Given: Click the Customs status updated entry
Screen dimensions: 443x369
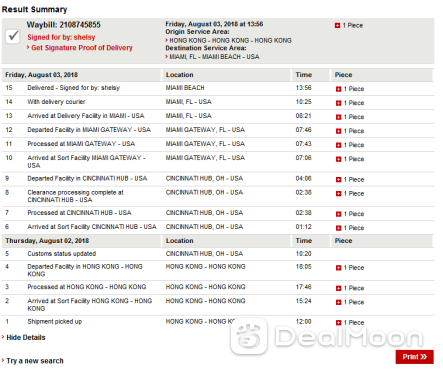Looking at the screenshot, I should (x=62, y=254).
